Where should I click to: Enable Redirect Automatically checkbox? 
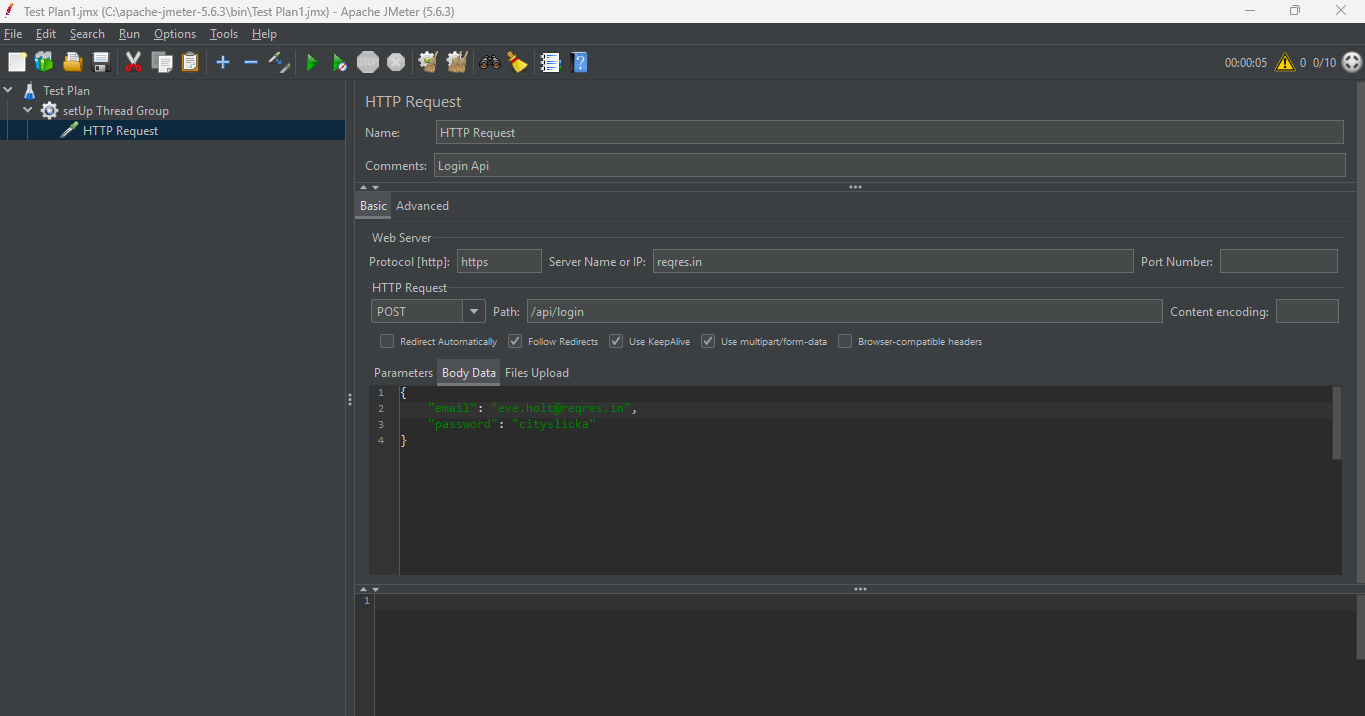(x=387, y=341)
